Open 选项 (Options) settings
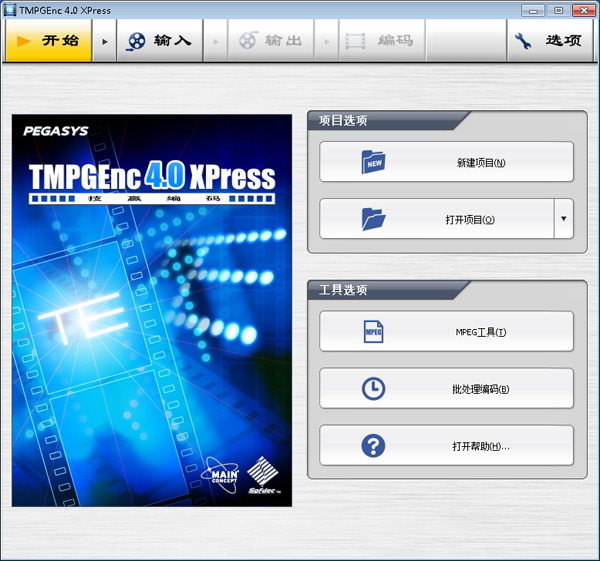This screenshot has width=600, height=561. [x=550, y=41]
